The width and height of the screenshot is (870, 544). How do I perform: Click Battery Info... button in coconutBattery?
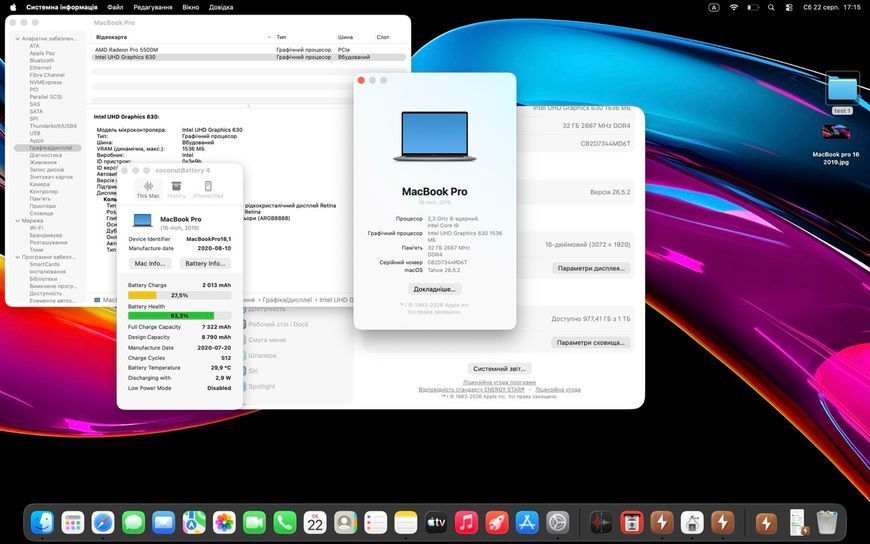205,263
